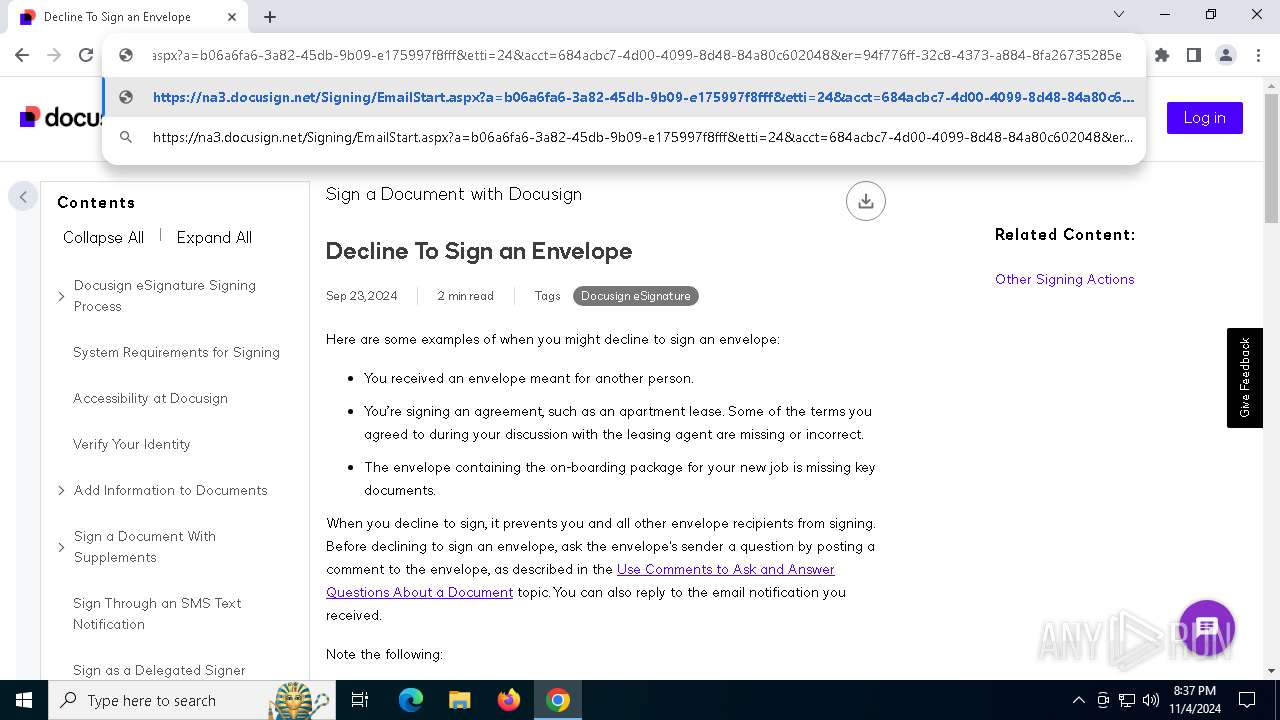Open Sign as a Delegated Signer topic
The height and width of the screenshot is (720, 1280).
[159, 671]
